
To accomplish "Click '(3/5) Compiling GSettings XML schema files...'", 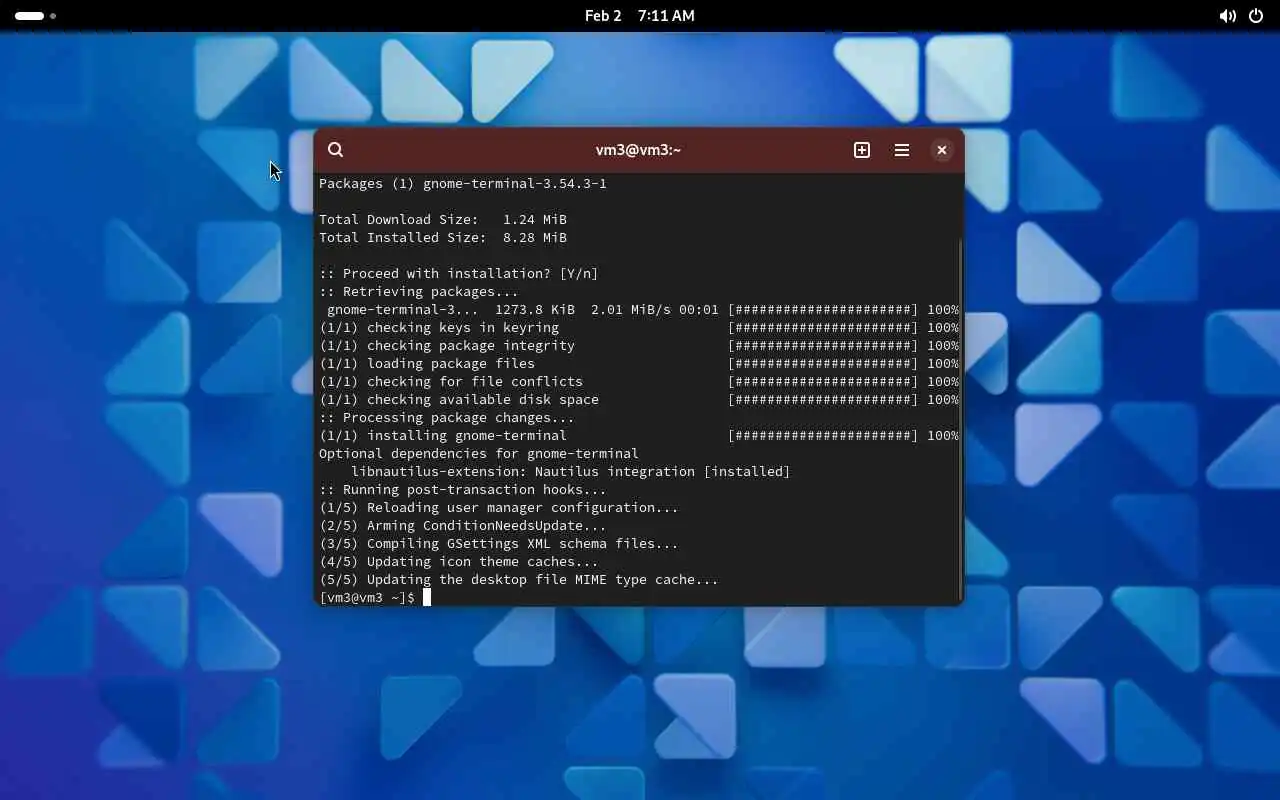I will [499, 543].
